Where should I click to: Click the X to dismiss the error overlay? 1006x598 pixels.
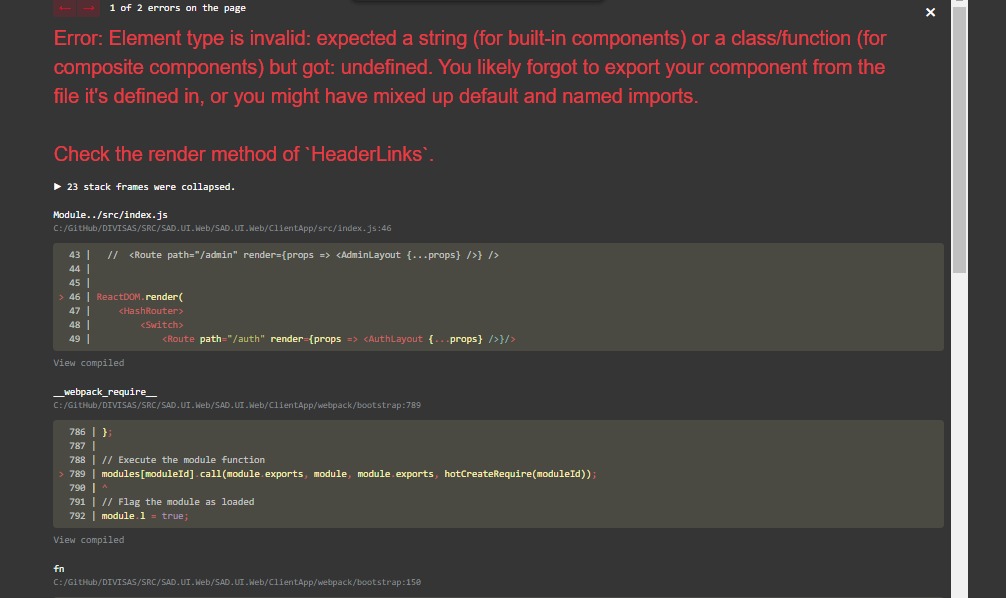click(x=929, y=12)
